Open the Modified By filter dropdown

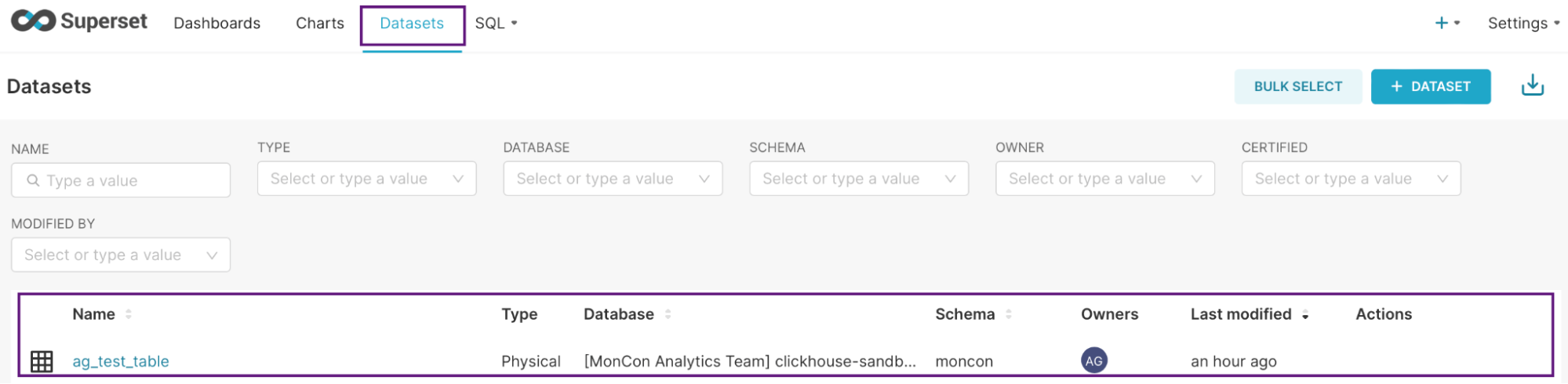(121, 255)
